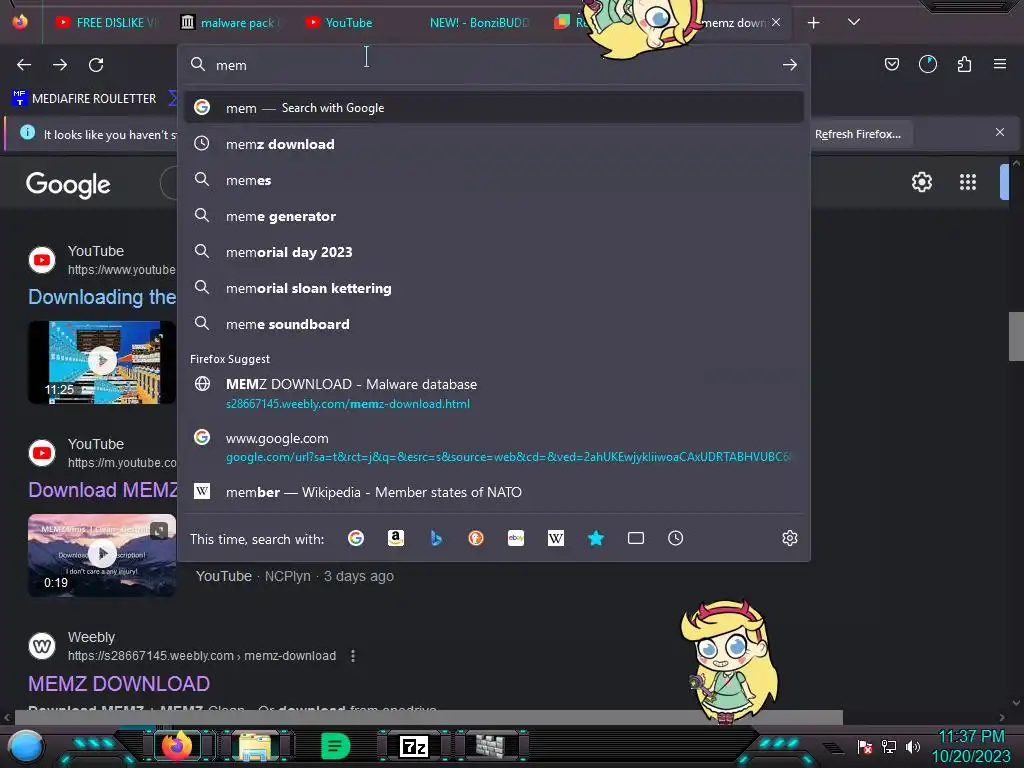Click the volume speaker tray icon
The image size is (1024, 768).
[x=912, y=746]
